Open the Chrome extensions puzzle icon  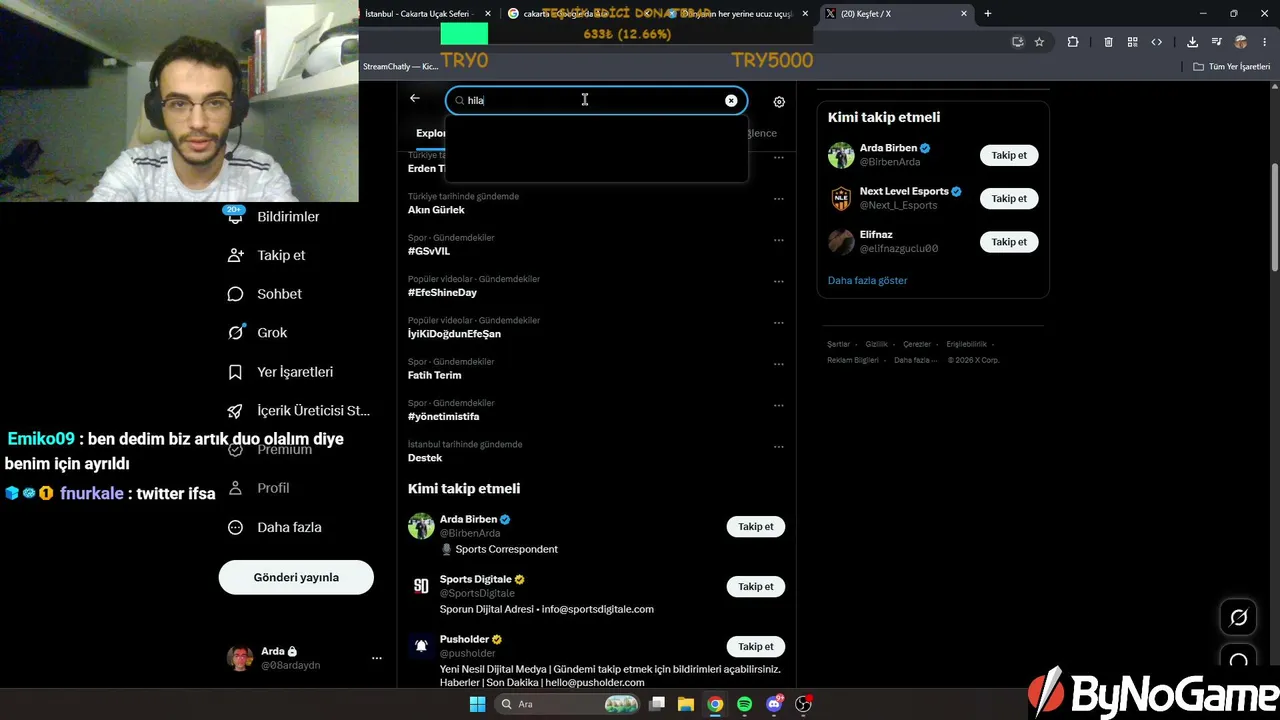click(1073, 42)
